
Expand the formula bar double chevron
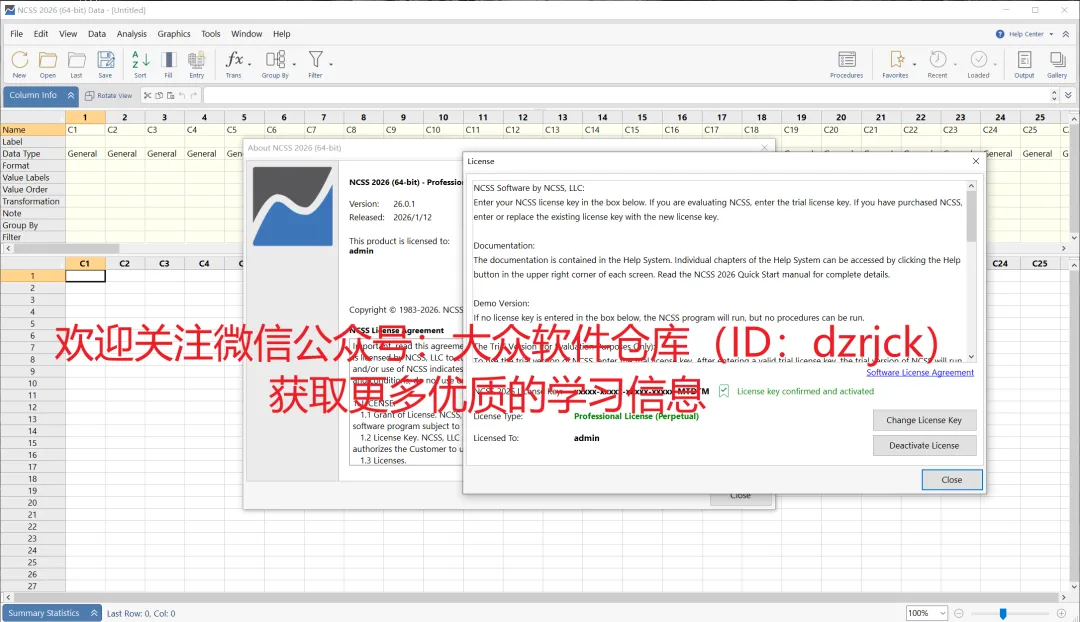pos(1068,96)
